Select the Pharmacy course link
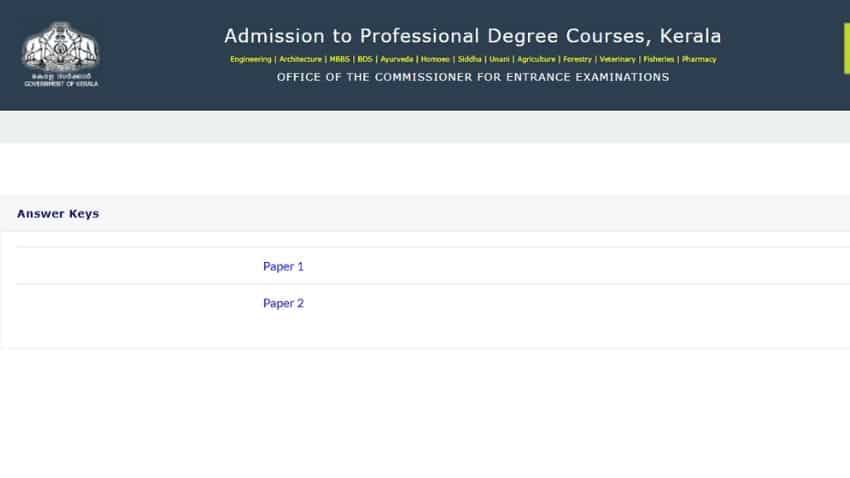The height and width of the screenshot is (478, 850). click(699, 59)
